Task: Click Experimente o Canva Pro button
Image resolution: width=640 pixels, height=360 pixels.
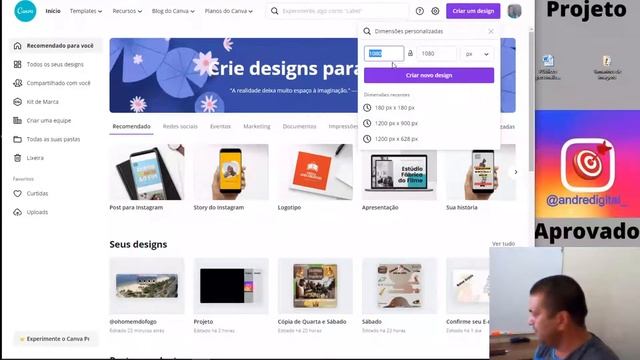Action: point(55,339)
